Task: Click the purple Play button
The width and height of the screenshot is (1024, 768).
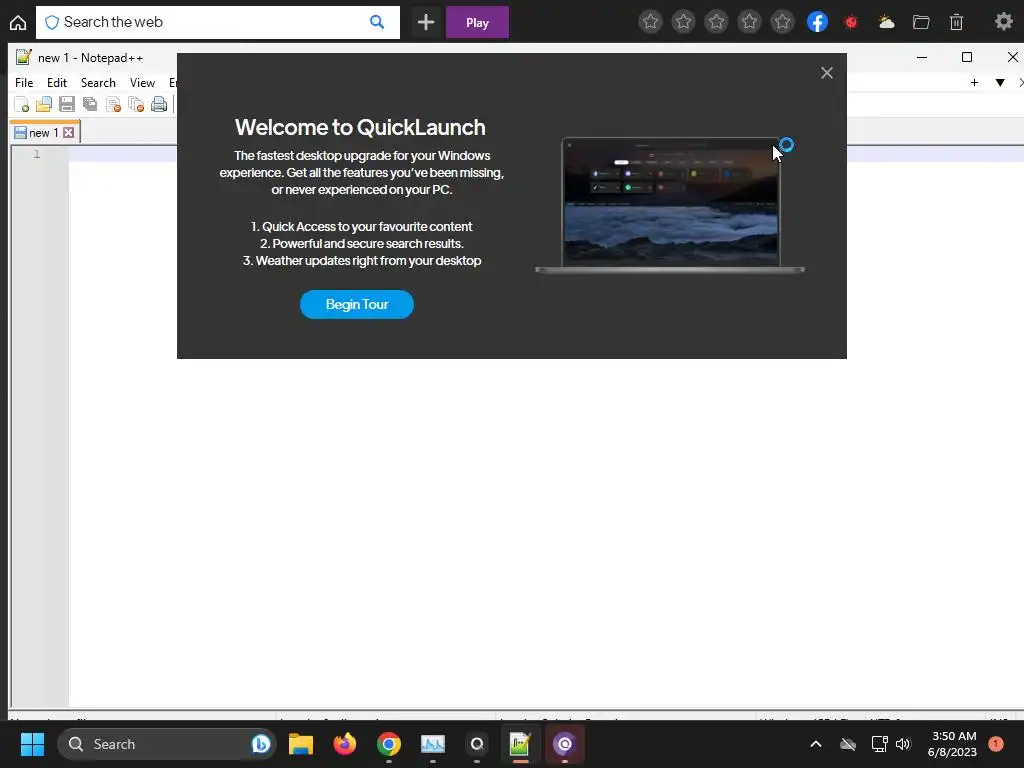Action: (477, 22)
